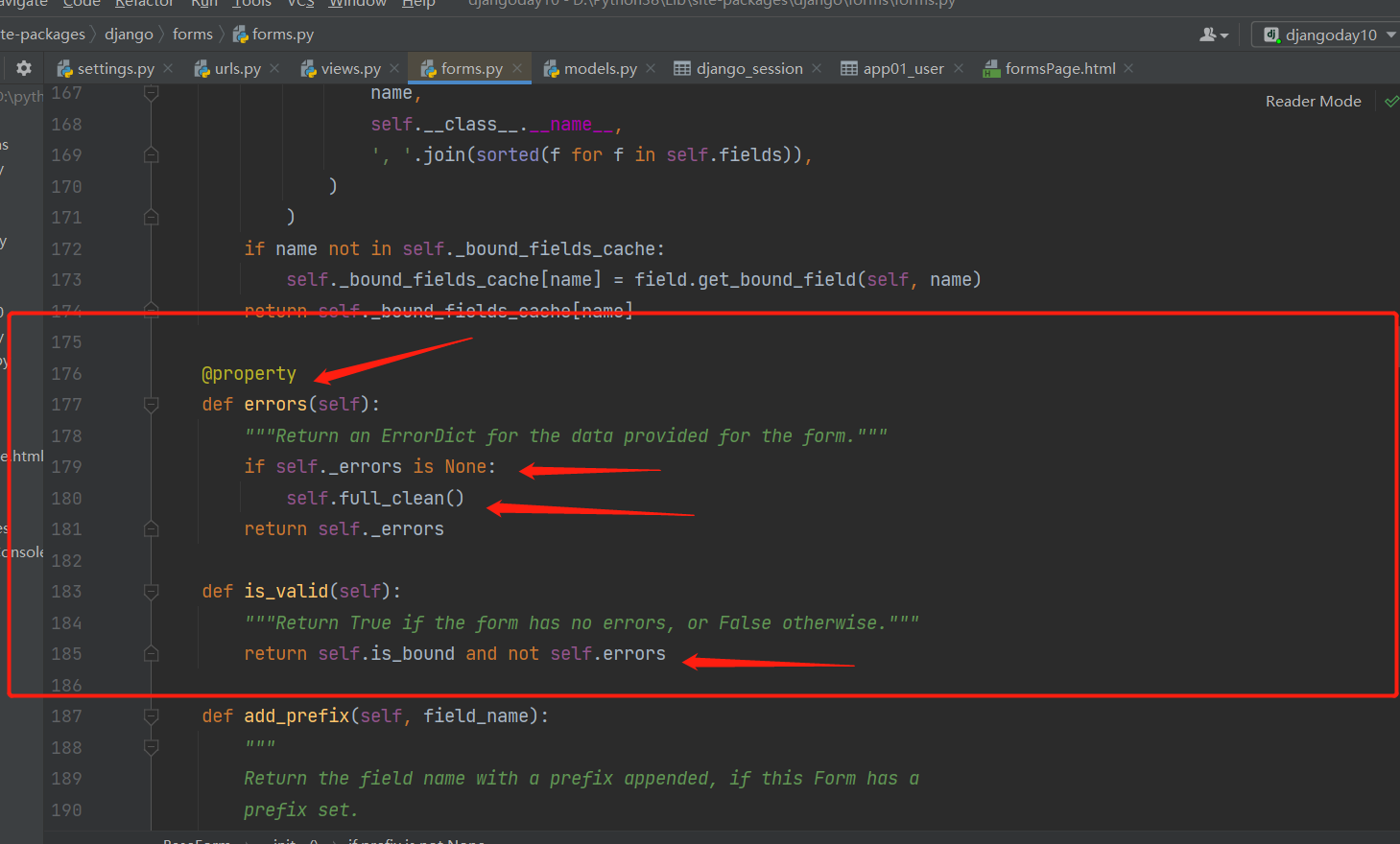Collapse the is_valid method at line 183
Screen dimensions: 1400x844
[x=151, y=592]
